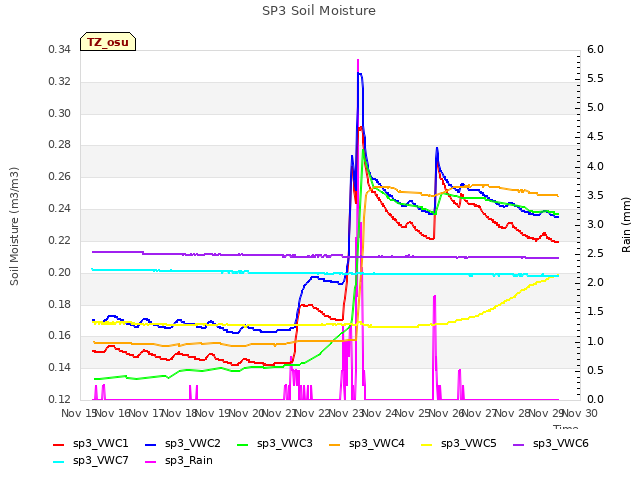Click the 0.0 rain axis value
Viewport: 640px width, 480px height.
tap(595, 399)
